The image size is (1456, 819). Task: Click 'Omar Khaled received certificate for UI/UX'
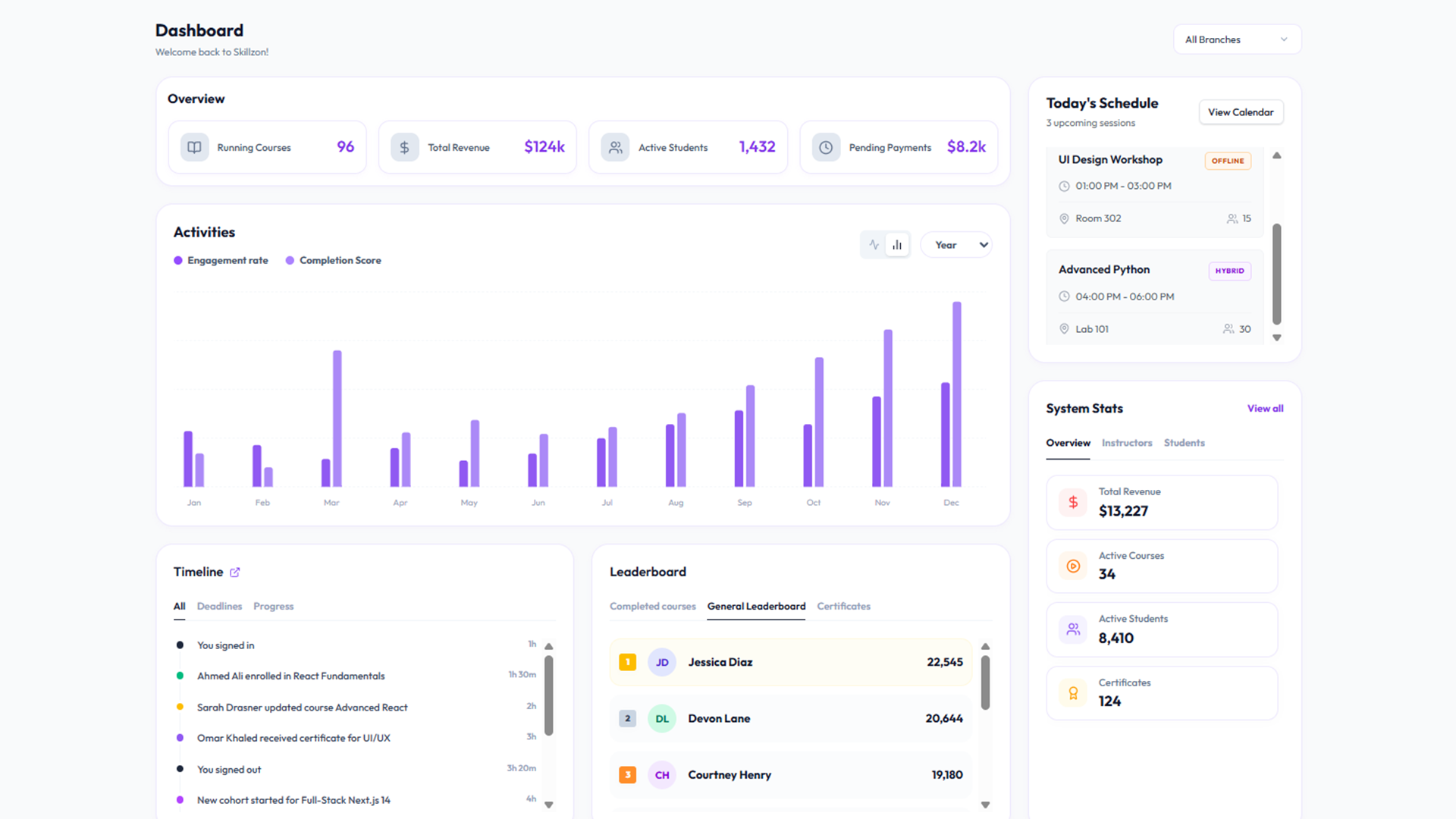click(x=293, y=738)
